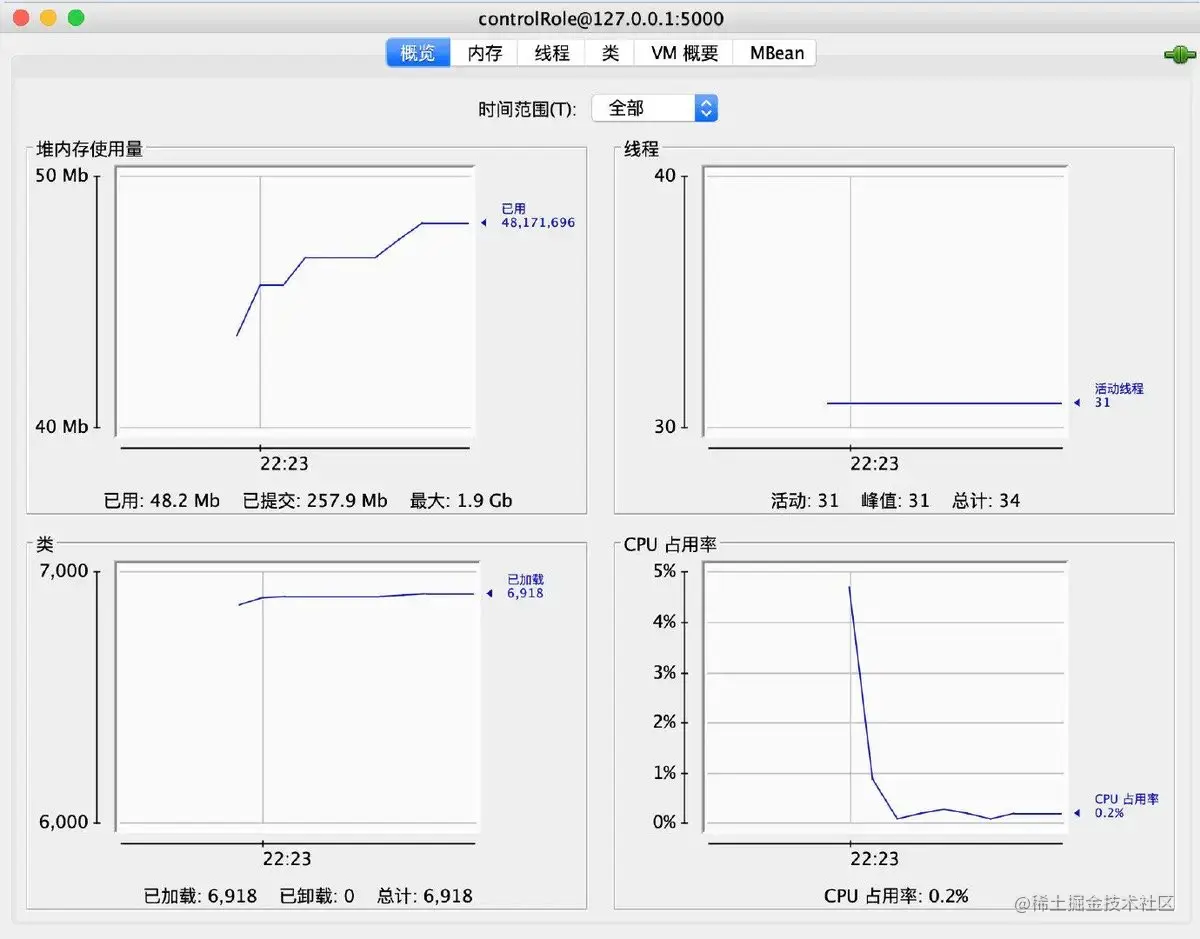Click the 已用 48,171,696 heap legend
This screenshot has width=1200, height=939.
[x=537, y=216]
